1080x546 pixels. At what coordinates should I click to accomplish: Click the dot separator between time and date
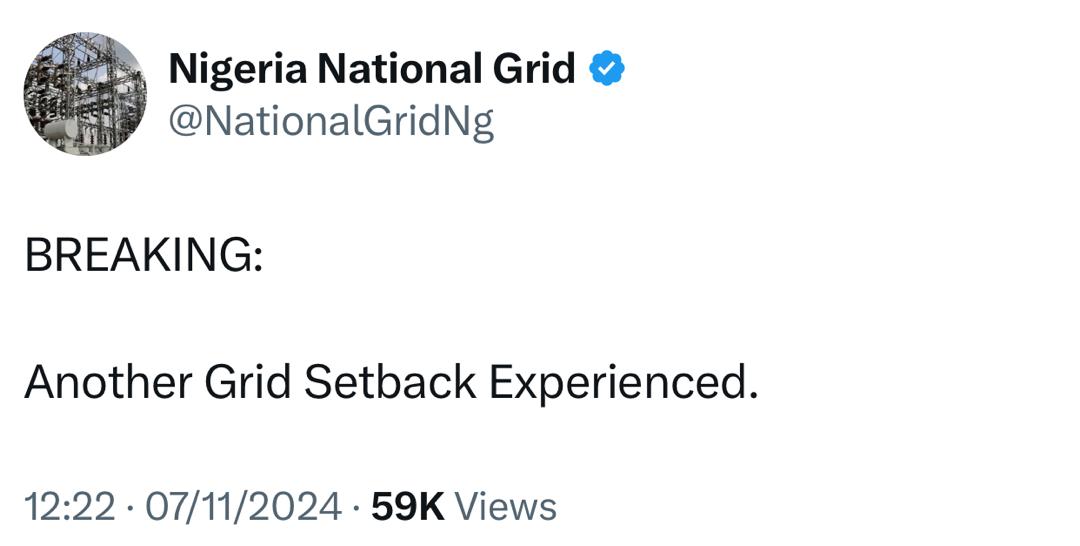point(132,507)
